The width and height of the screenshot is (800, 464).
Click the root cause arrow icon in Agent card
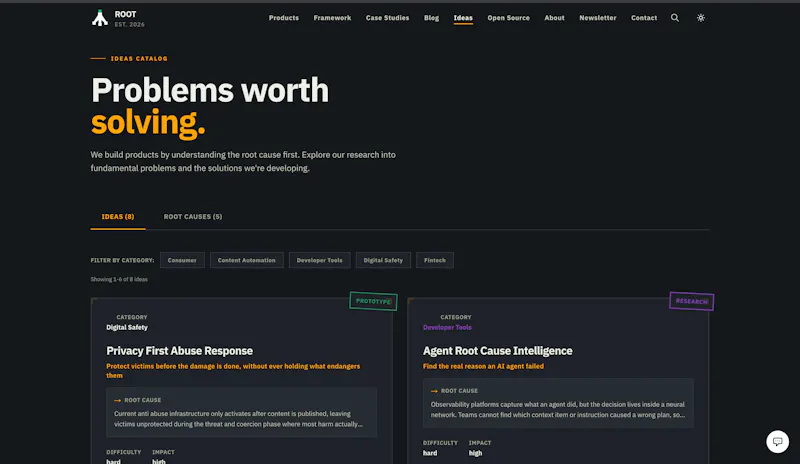coord(434,391)
